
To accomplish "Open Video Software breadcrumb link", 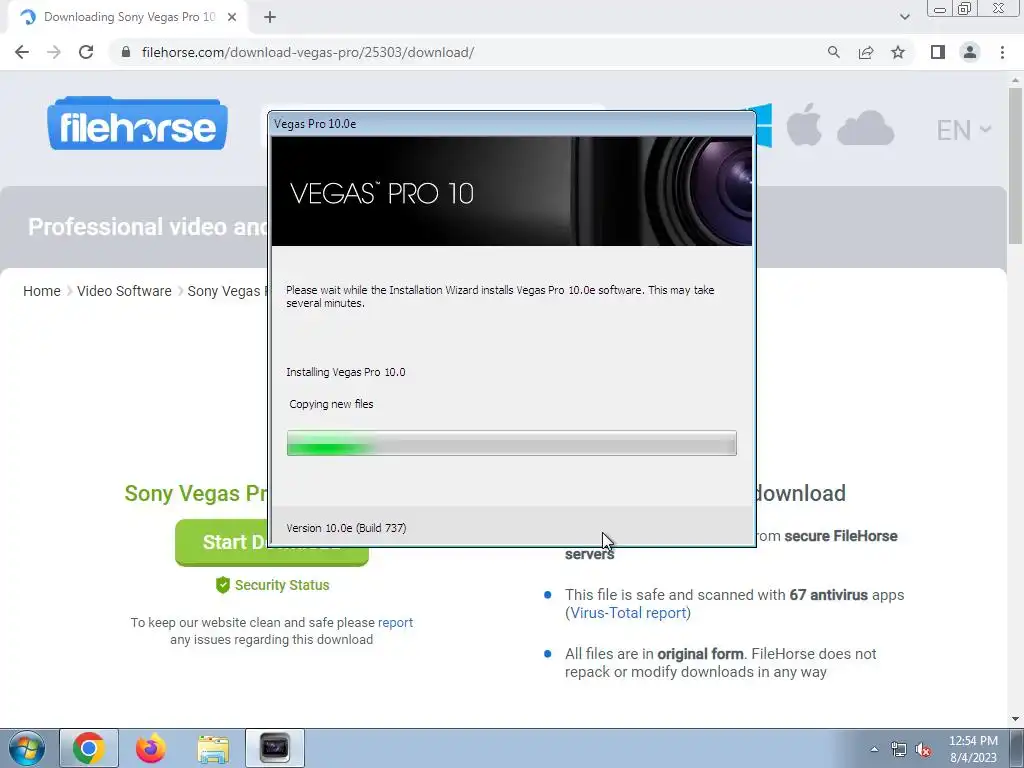I will (124, 291).
